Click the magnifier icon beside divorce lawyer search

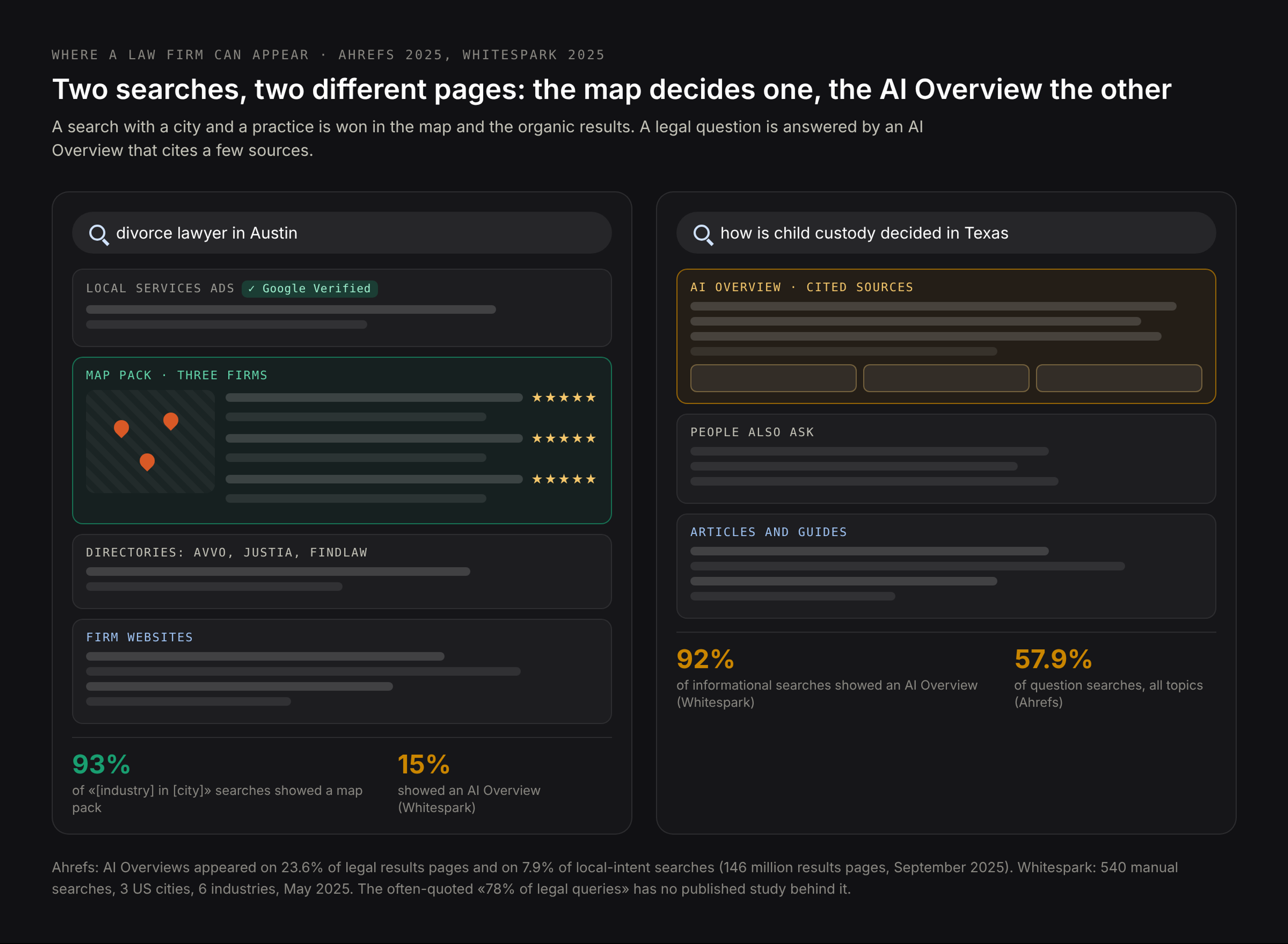pyautogui.click(x=99, y=234)
